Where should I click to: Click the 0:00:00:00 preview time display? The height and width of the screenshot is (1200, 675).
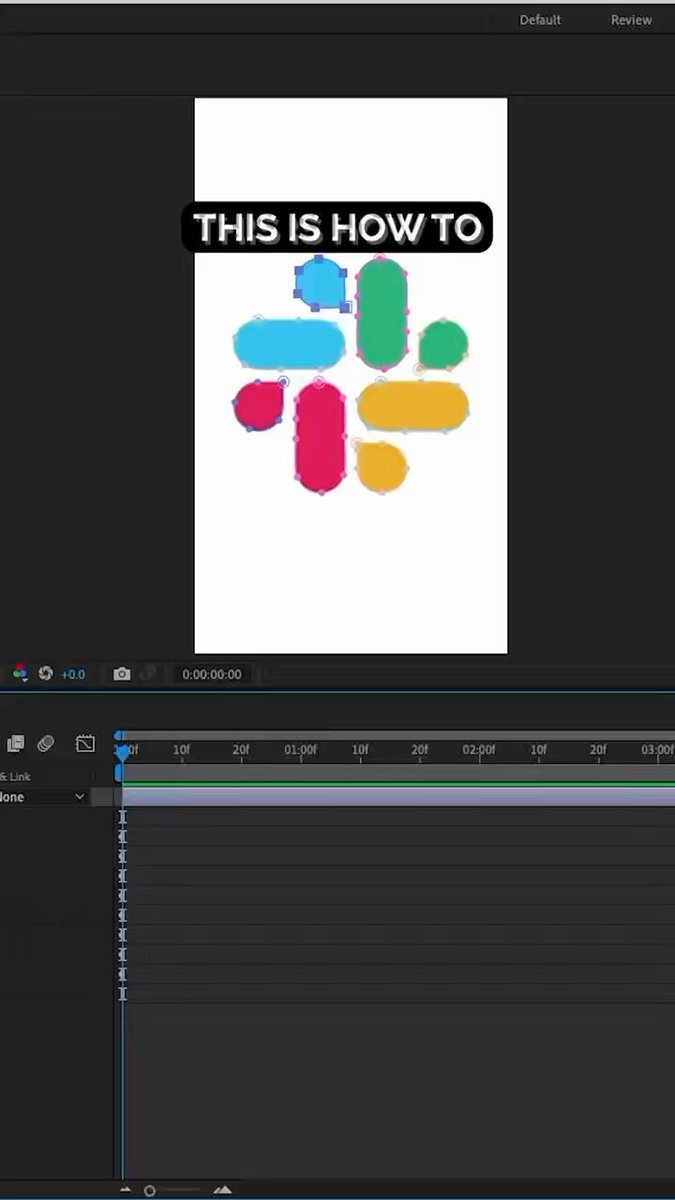point(212,675)
